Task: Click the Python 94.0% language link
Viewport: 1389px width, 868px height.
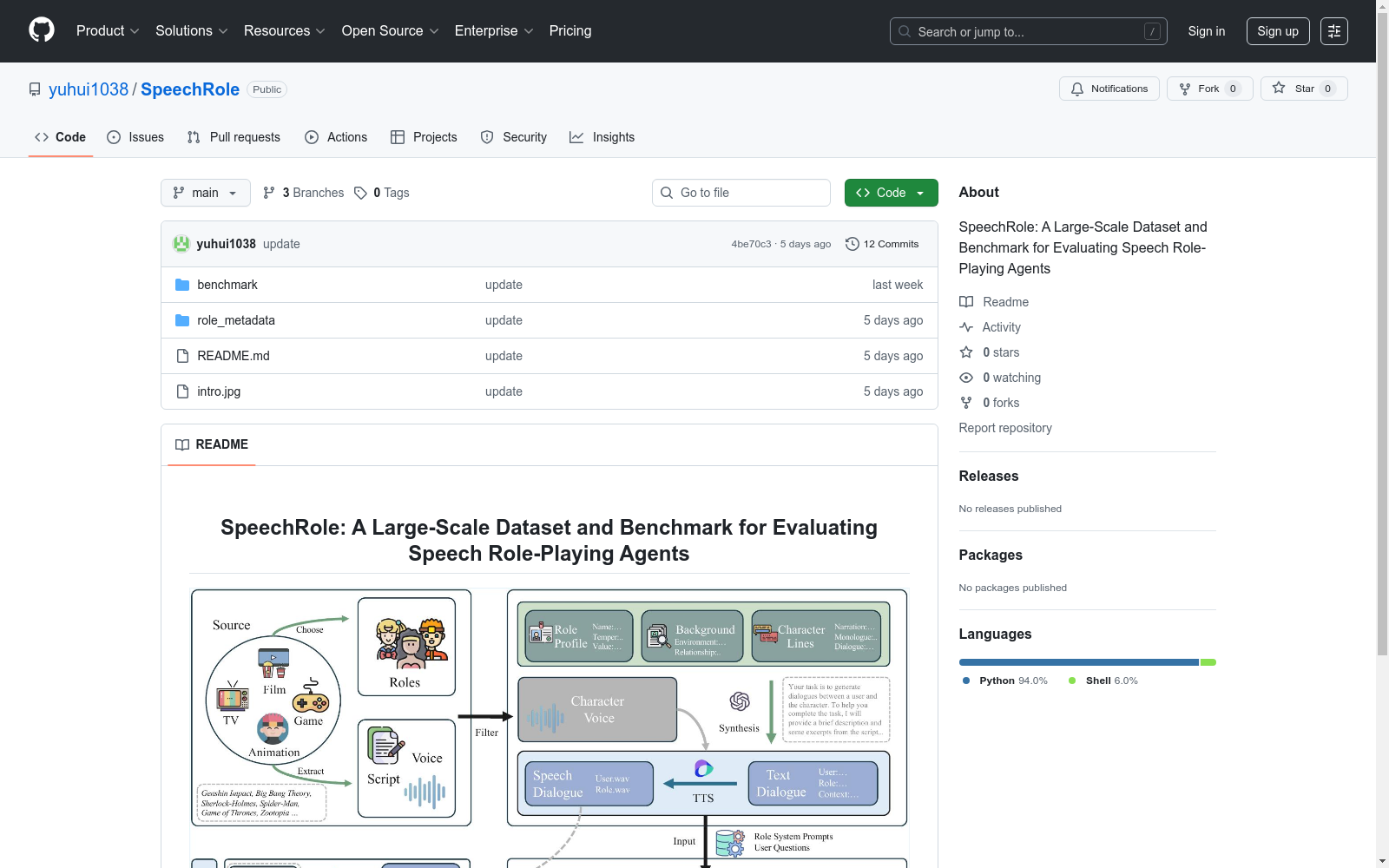Action: click(1005, 681)
